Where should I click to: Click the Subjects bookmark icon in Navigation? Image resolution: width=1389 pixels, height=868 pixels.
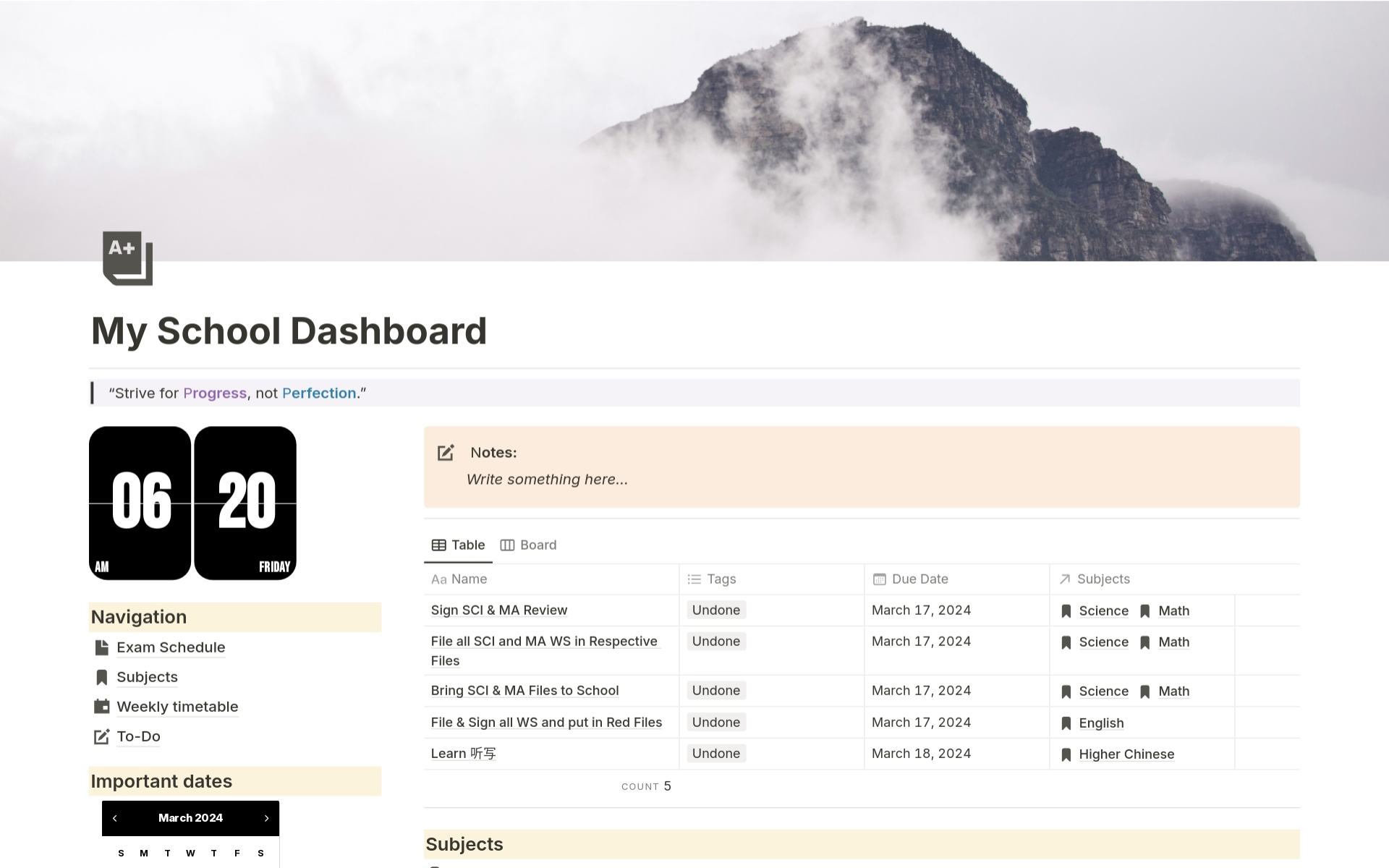(102, 677)
